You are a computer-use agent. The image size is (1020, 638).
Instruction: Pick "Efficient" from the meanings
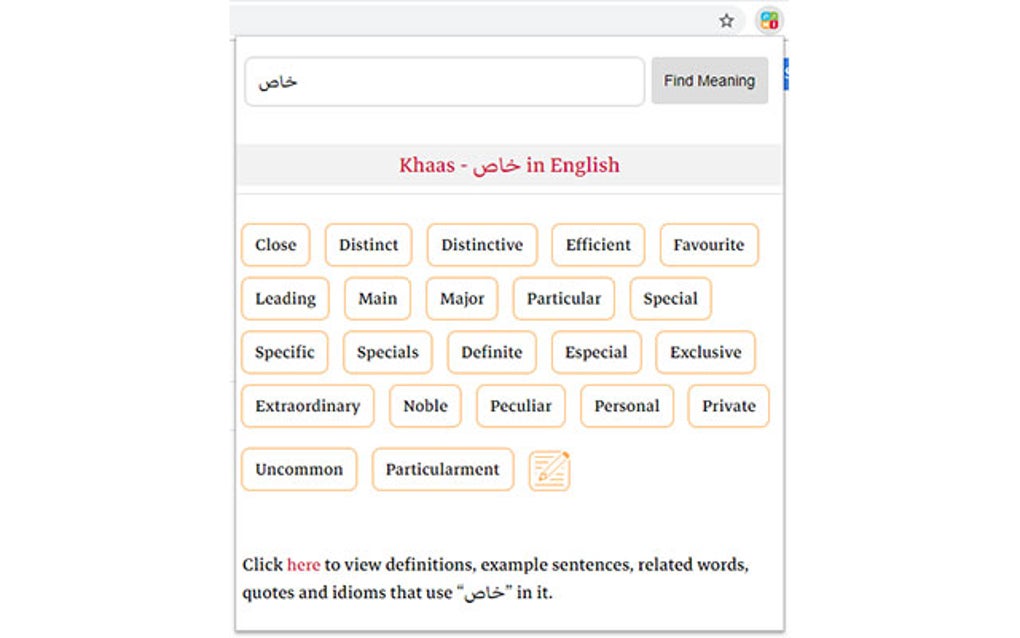click(x=597, y=244)
